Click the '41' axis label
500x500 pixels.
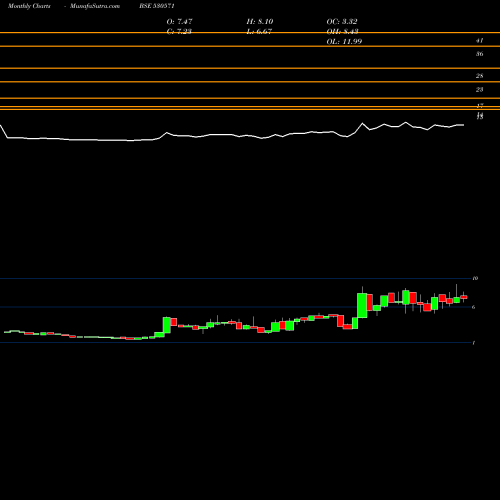(479, 41)
